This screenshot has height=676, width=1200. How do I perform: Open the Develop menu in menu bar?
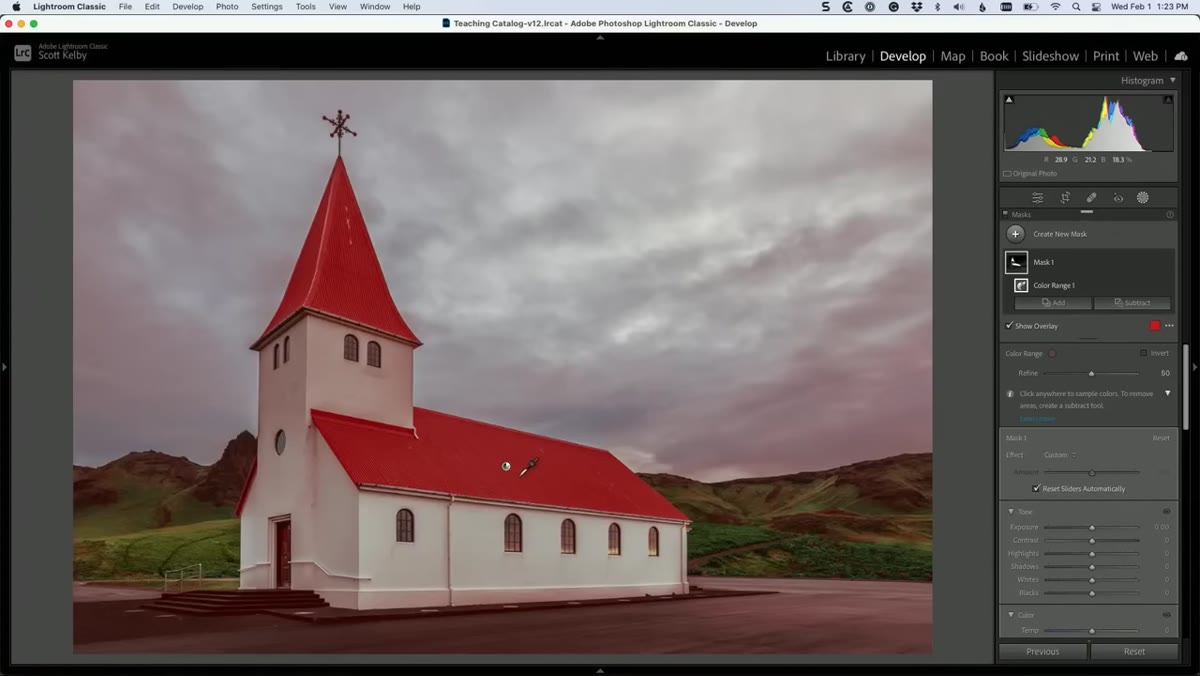pyautogui.click(x=187, y=7)
